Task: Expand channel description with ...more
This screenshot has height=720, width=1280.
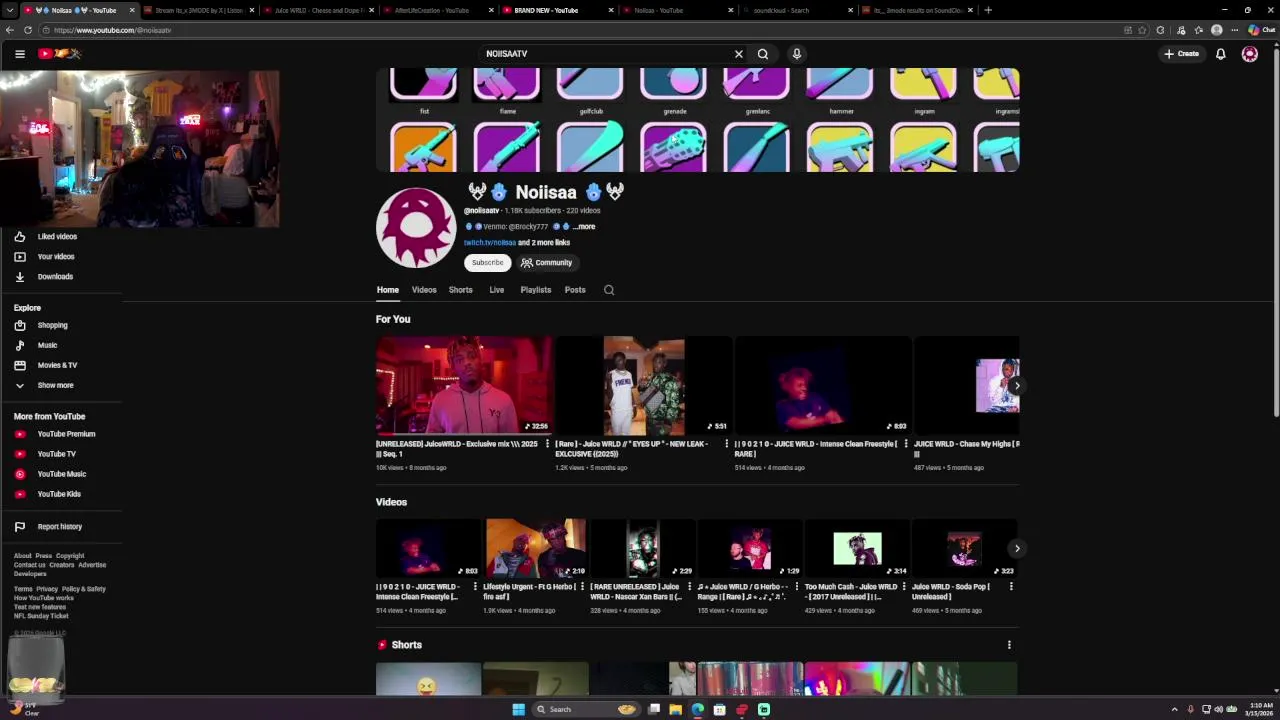Action: click(x=584, y=227)
